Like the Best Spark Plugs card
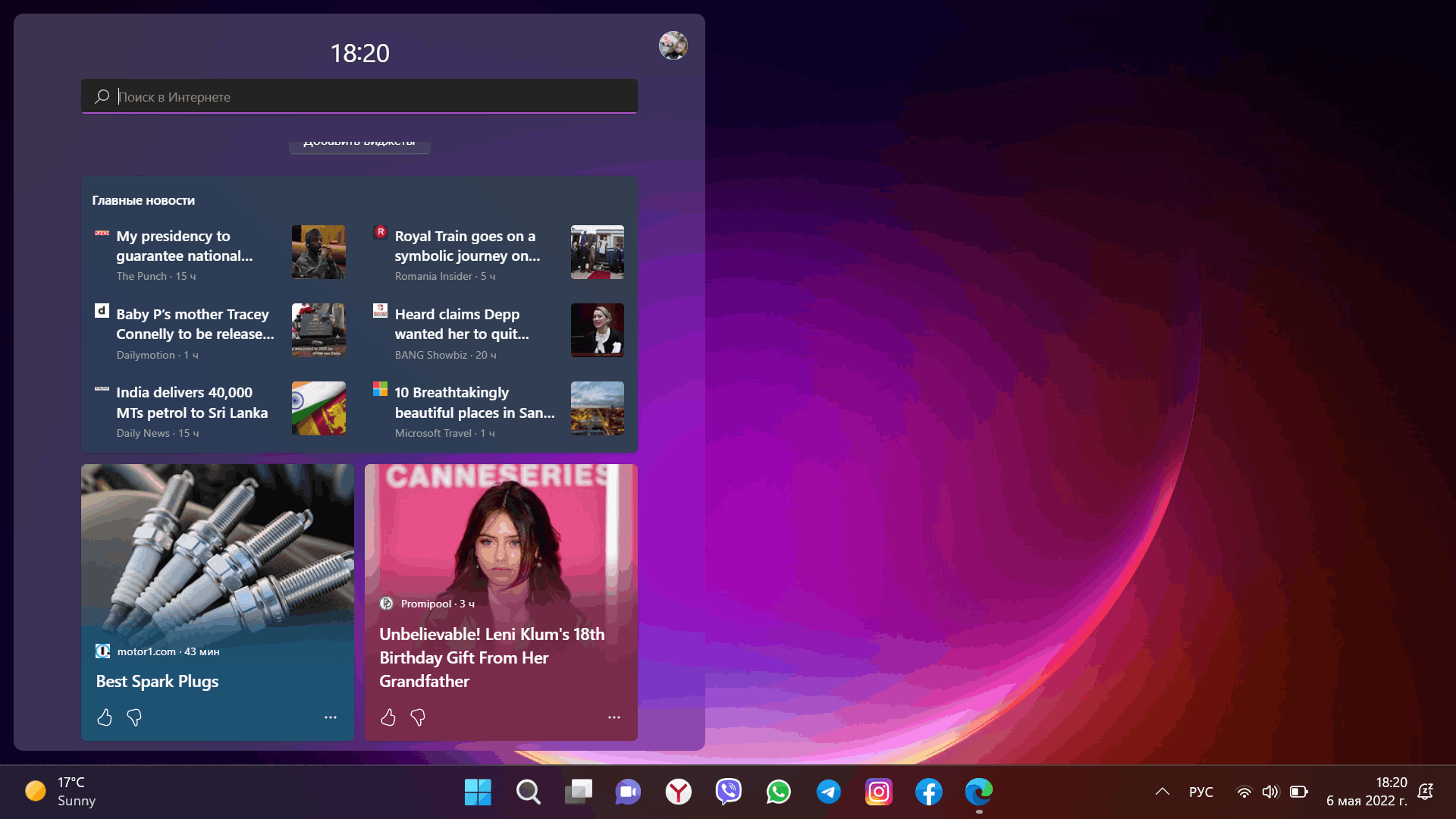1456x819 pixels. [105, 717]
